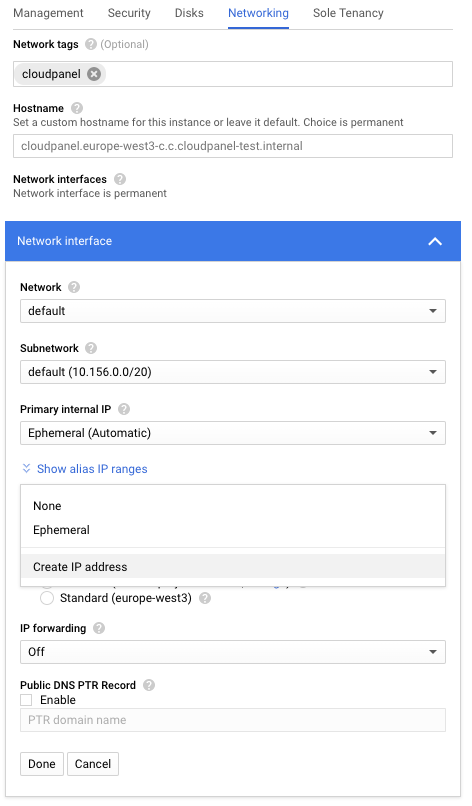This screenshot has height=806, width=472.
Task: Collapse the Network interface panel chevron
Action: [x=435, y=241]
